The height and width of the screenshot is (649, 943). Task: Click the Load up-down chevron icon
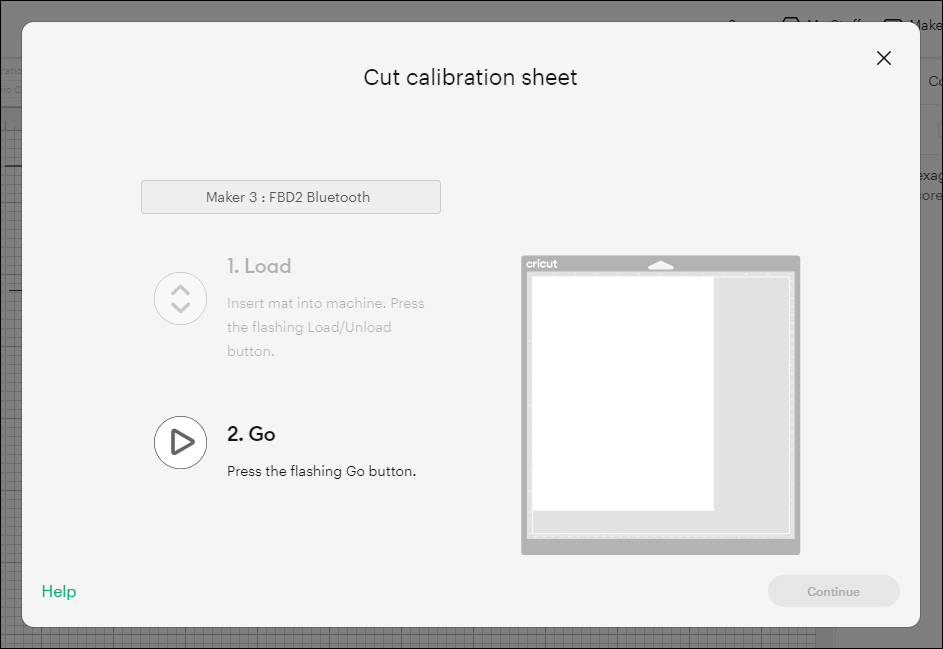click(x=180, y=298)
